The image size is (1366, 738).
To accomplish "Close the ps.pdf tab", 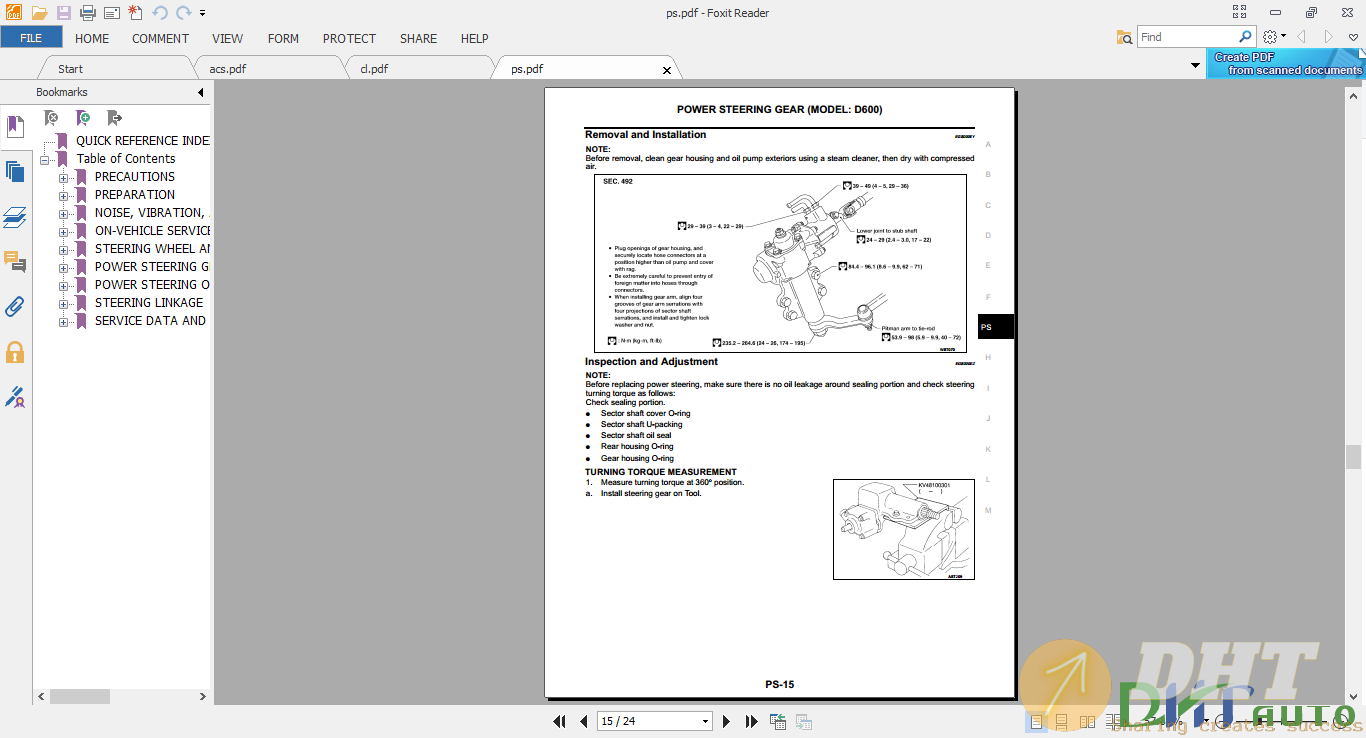I will click(x=667, y=70).
